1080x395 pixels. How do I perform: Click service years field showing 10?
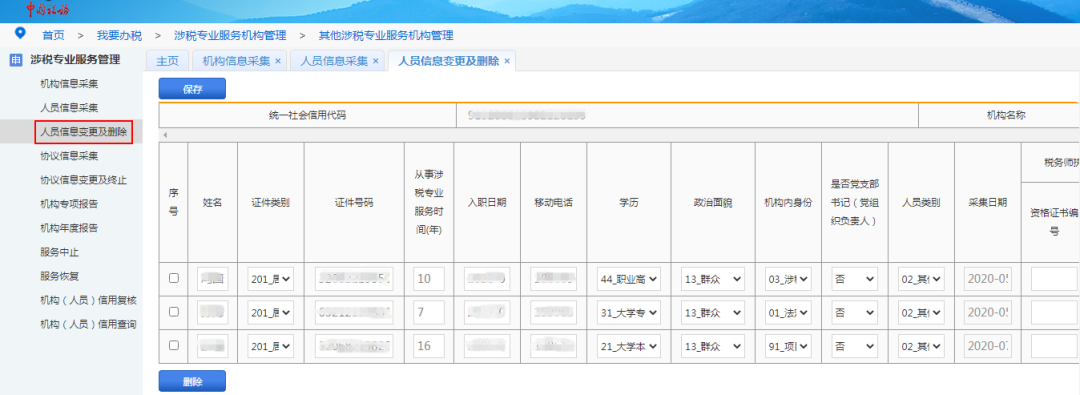point(429,279)
